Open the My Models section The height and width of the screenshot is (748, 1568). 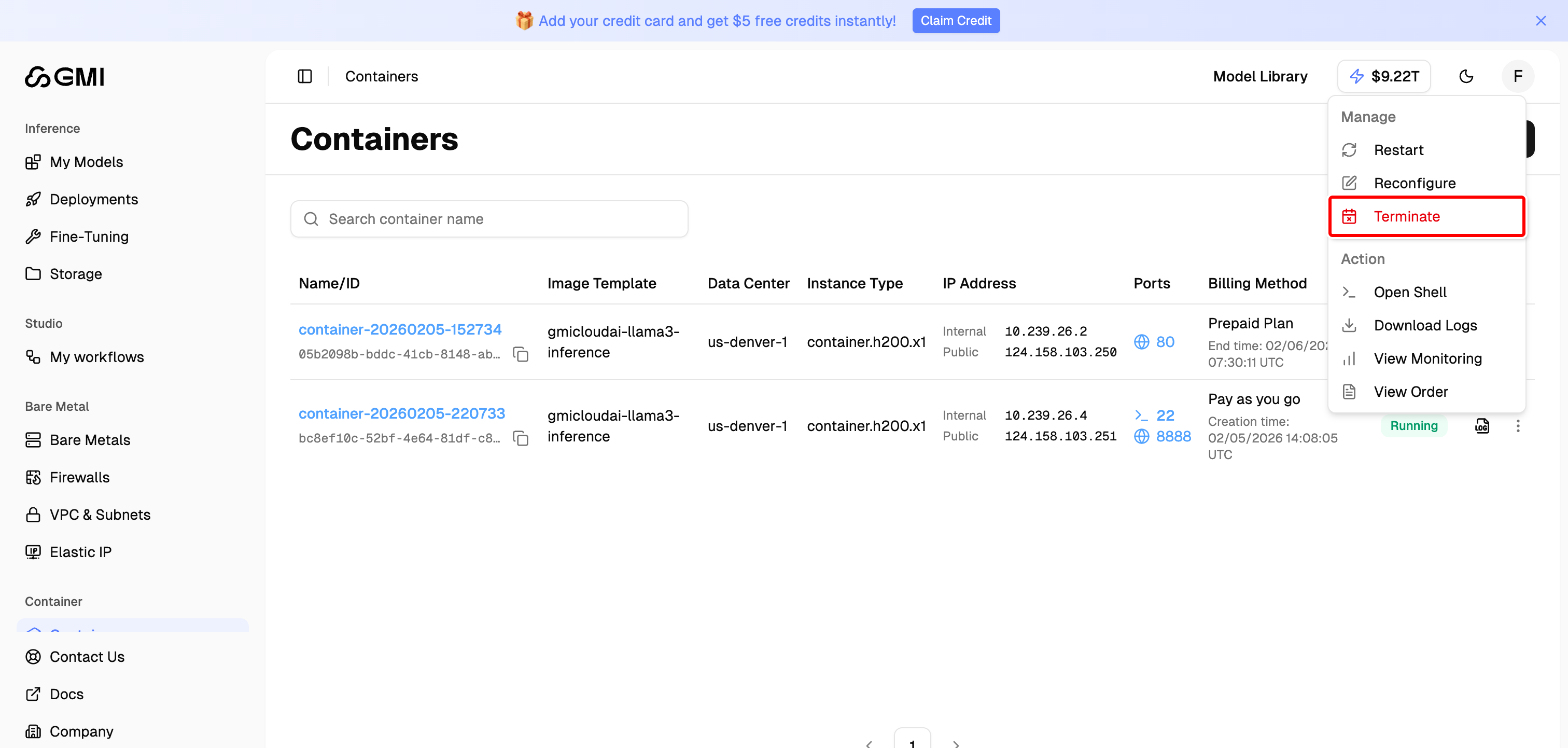[x=86, y=161]
